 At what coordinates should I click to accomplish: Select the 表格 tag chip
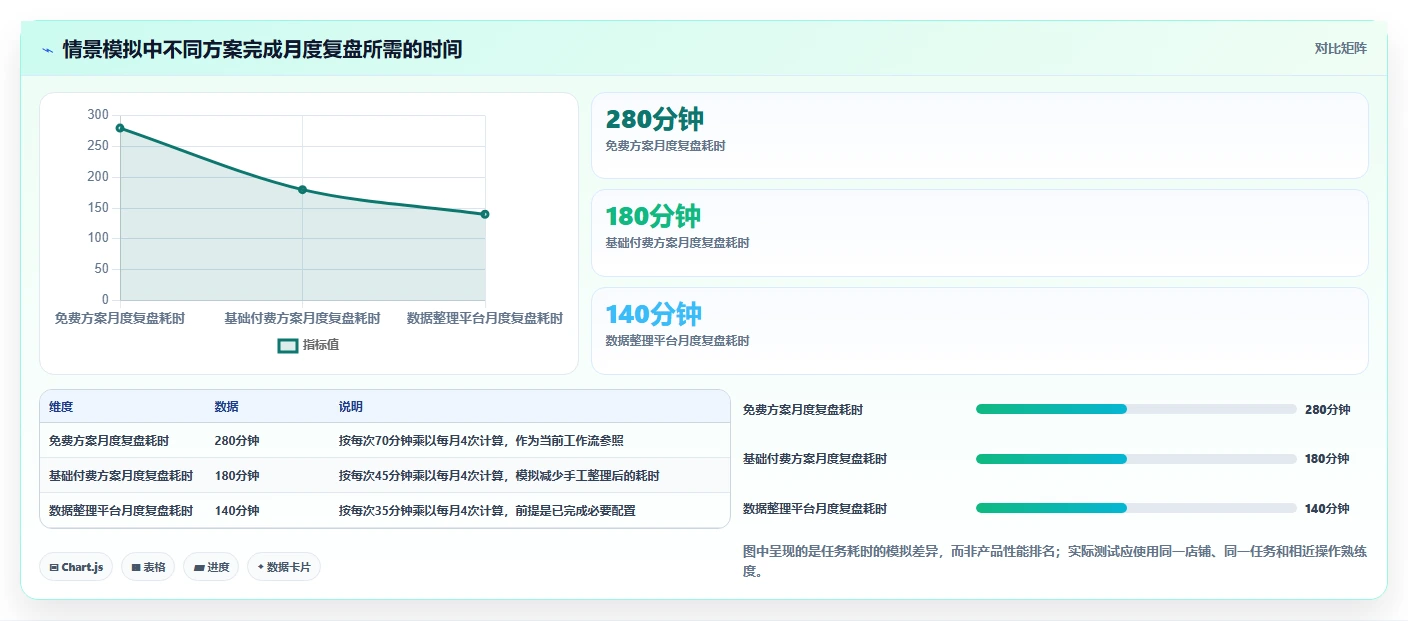[148, 567]
